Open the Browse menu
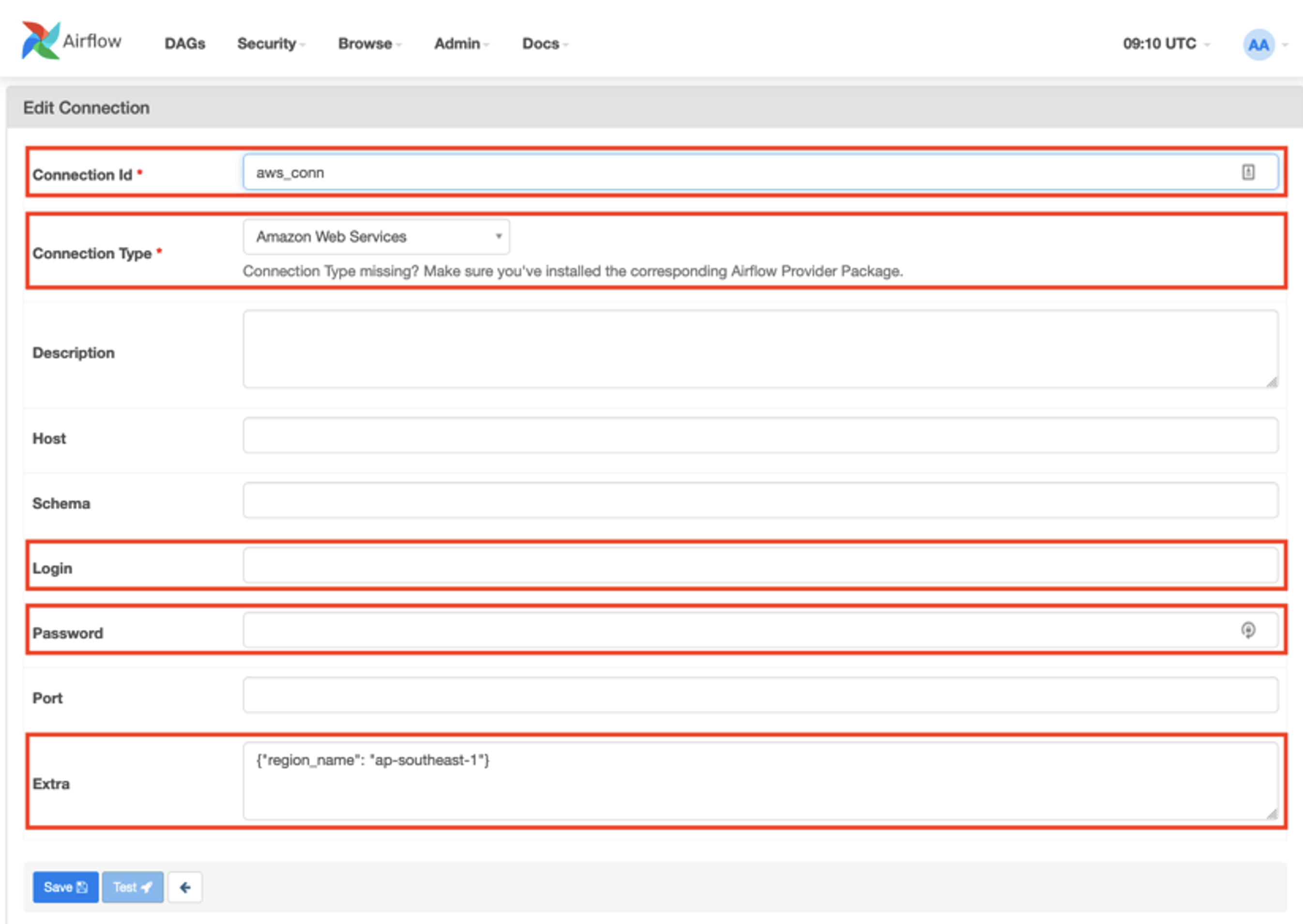The width and height of the screenshot is (1303, 924). [x=369, y=44]
